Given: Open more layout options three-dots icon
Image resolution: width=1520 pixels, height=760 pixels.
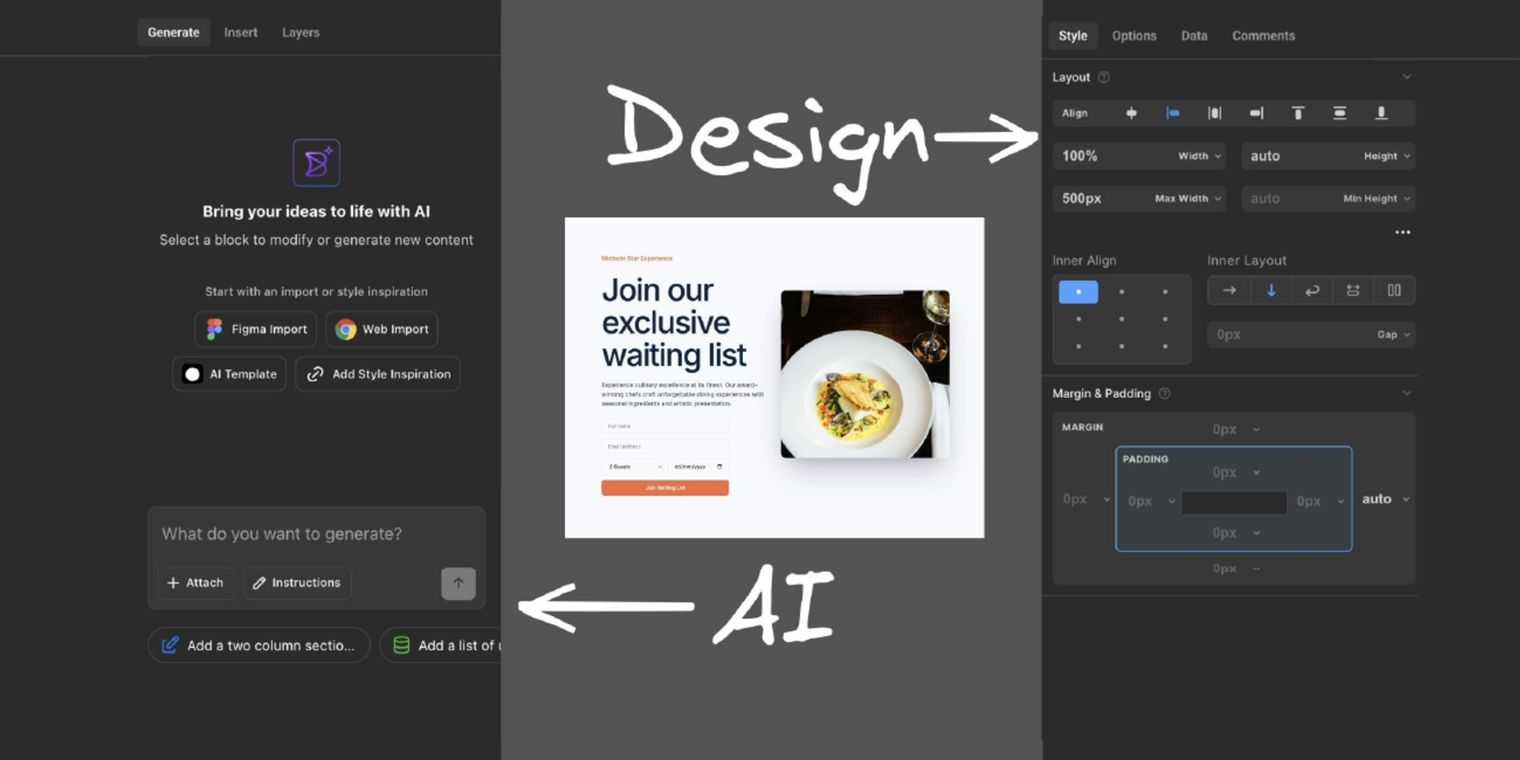Looking at the screenshot, I should coord(1403,232).
